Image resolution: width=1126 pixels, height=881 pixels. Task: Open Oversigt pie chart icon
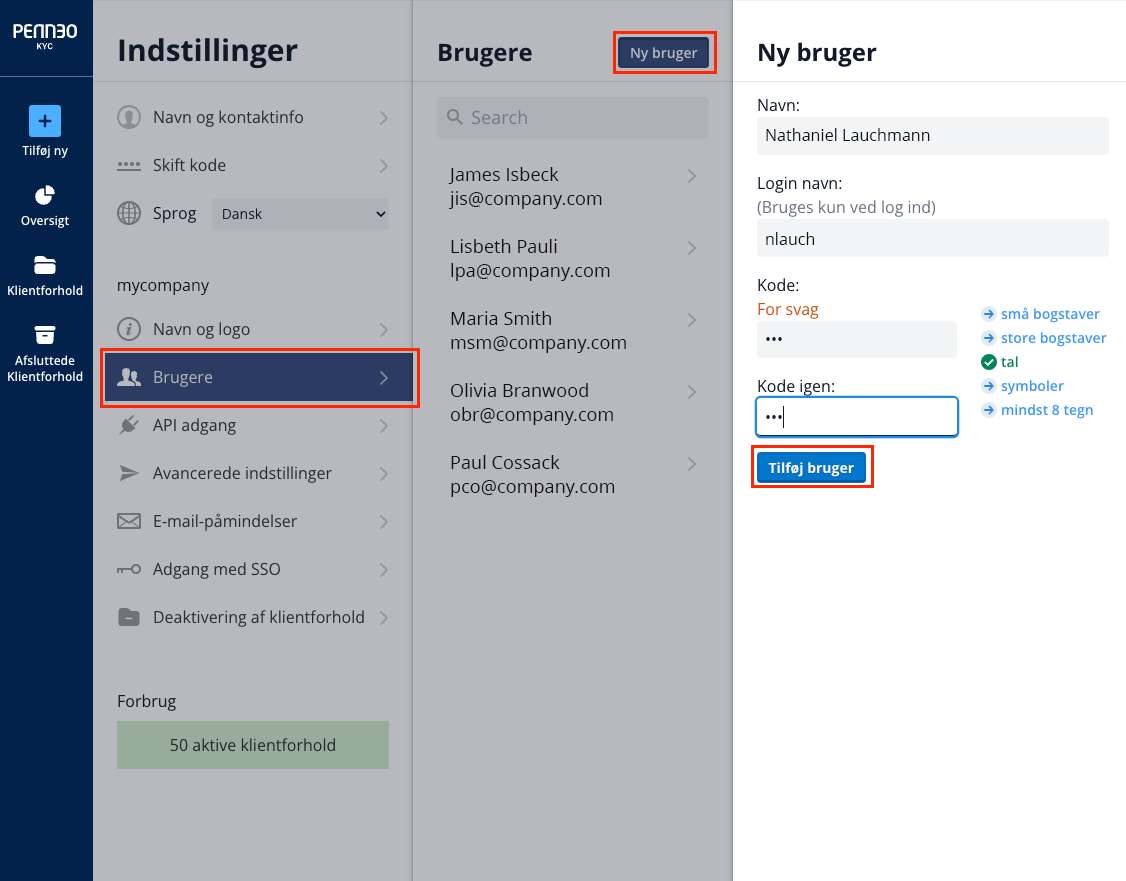pyautogui.click(x=45, y=195)
